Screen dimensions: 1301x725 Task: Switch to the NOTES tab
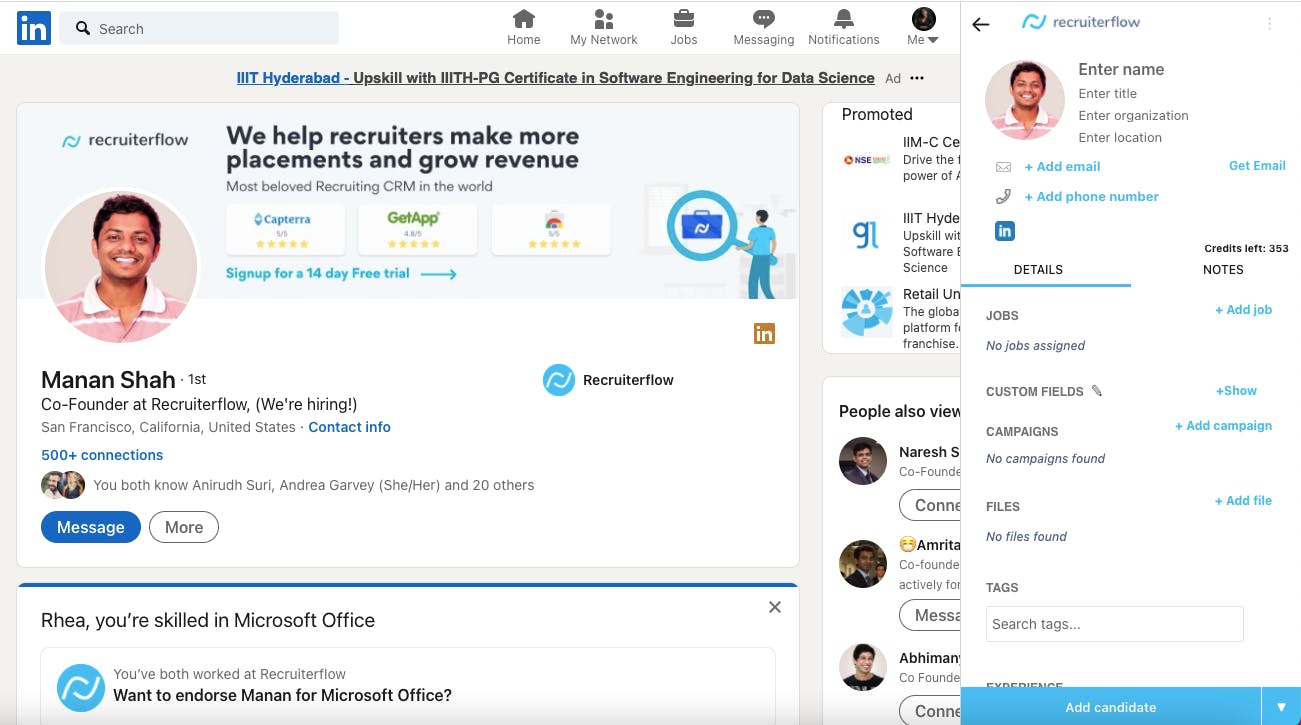[x=1223, y=269]
